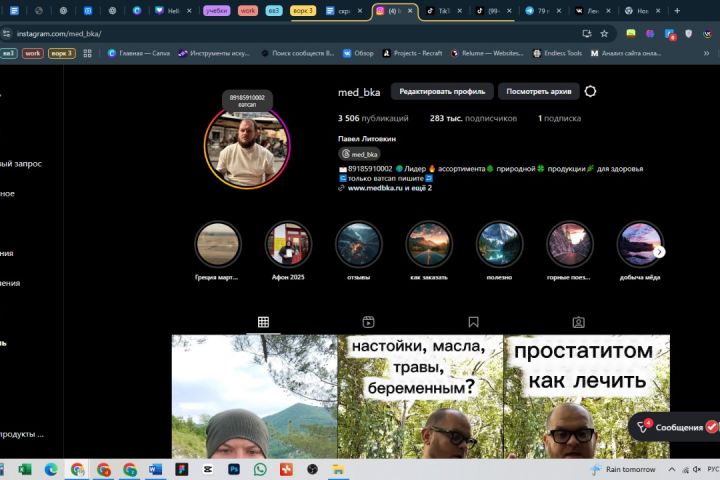
Task: Open the bookmarks bar work folder
Action: tap(33, 53)
